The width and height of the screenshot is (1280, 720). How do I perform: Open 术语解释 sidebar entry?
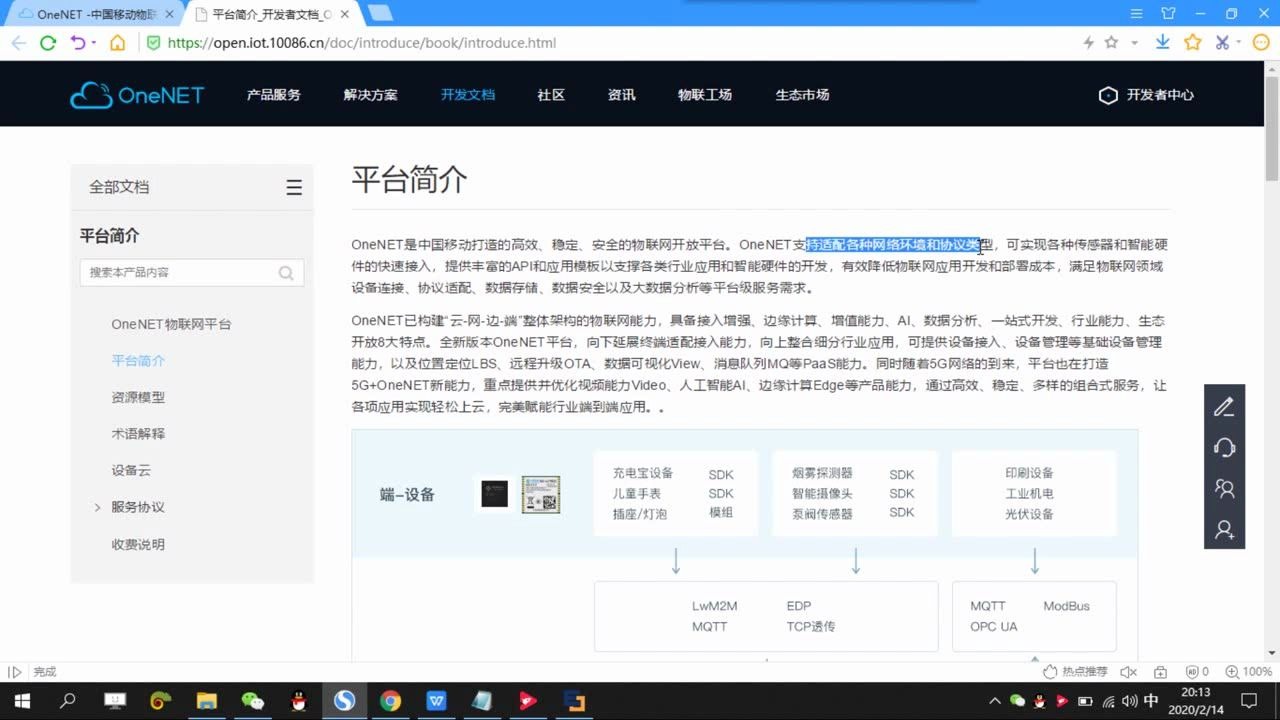pyautogui.click(x=138, y=434)
